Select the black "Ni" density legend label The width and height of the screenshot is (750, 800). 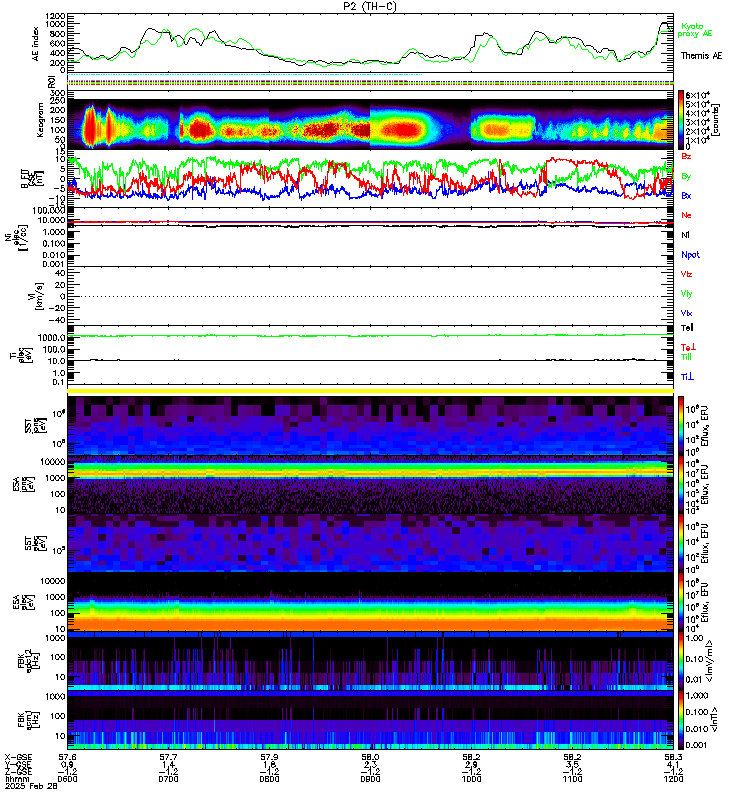pyautogui.click(x=685, y=235)
